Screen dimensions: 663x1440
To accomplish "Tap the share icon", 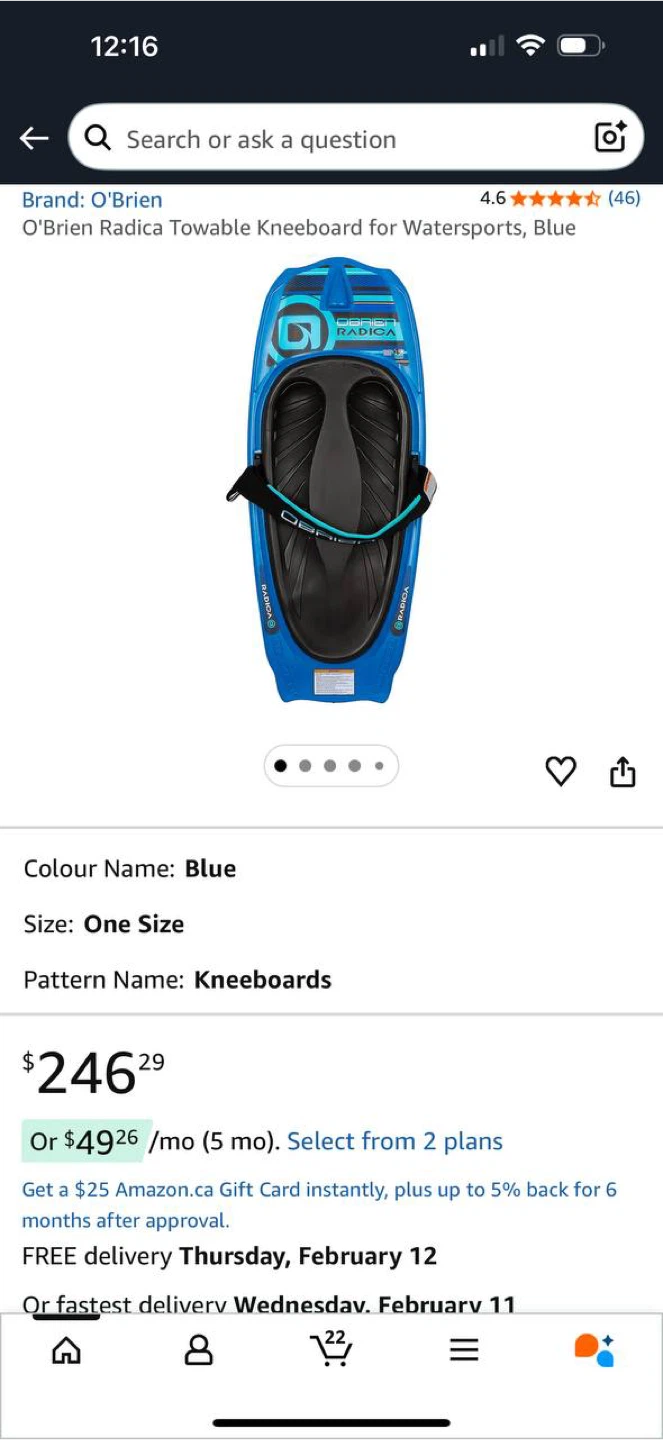I will (622, 771).
